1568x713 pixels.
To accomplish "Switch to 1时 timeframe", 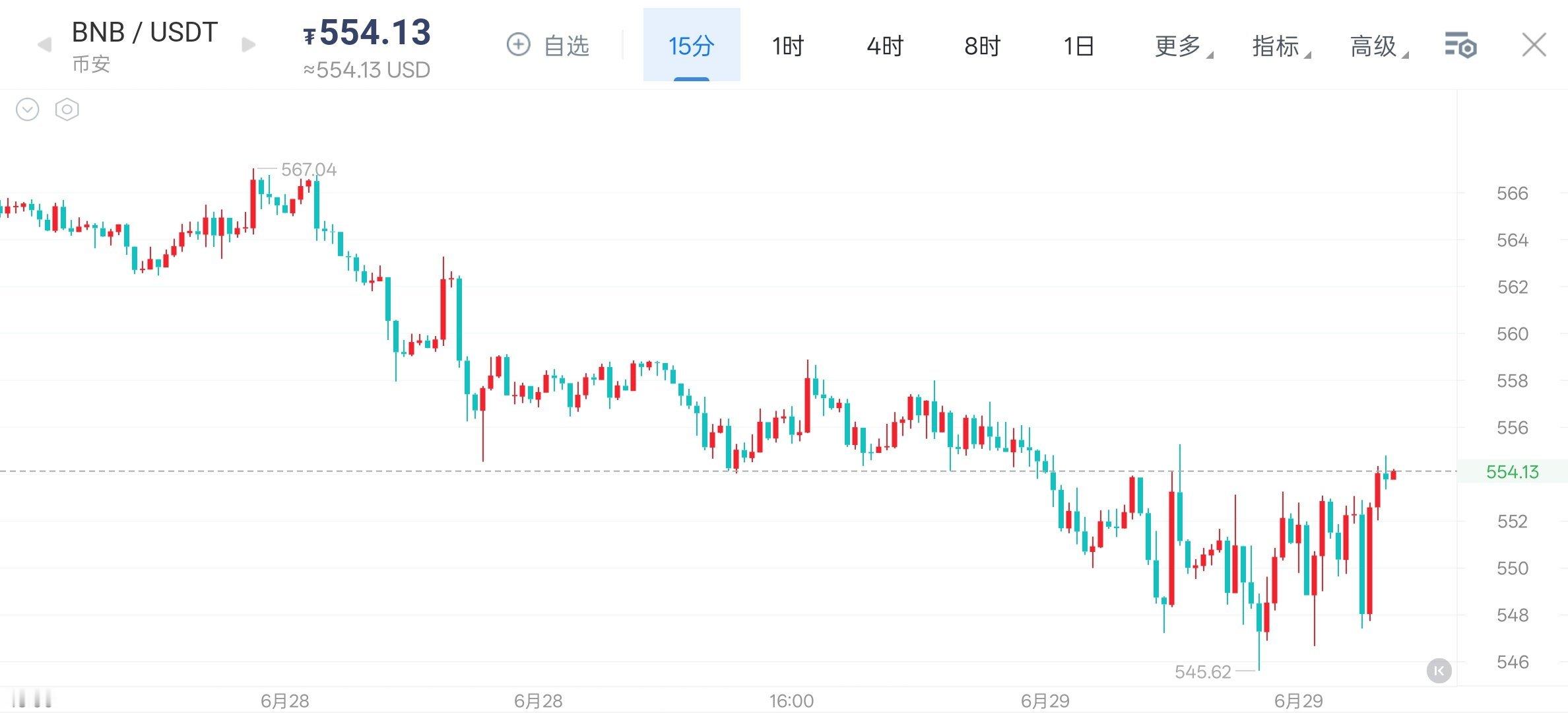I will coord(788,46).
